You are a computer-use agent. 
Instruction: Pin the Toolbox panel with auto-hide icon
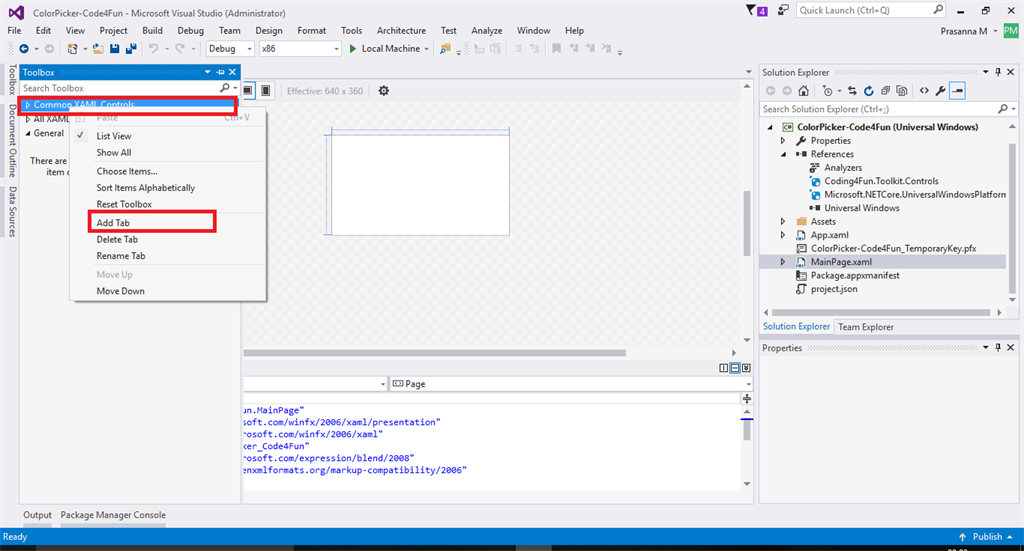[220, 72]
